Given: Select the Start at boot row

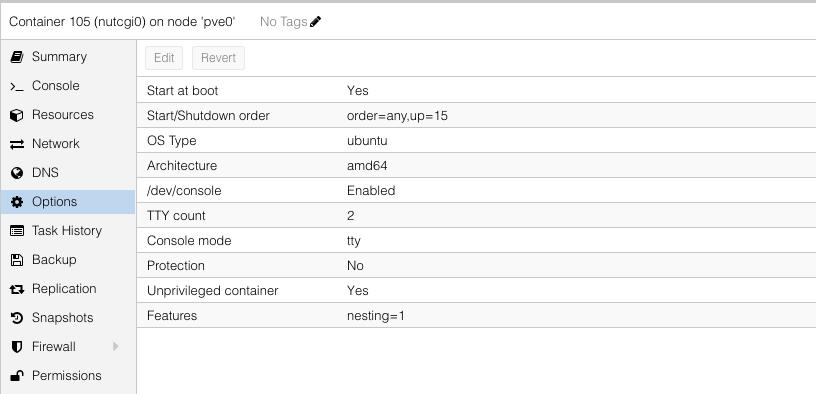Looking at the screenshot, I should point(476,91).
